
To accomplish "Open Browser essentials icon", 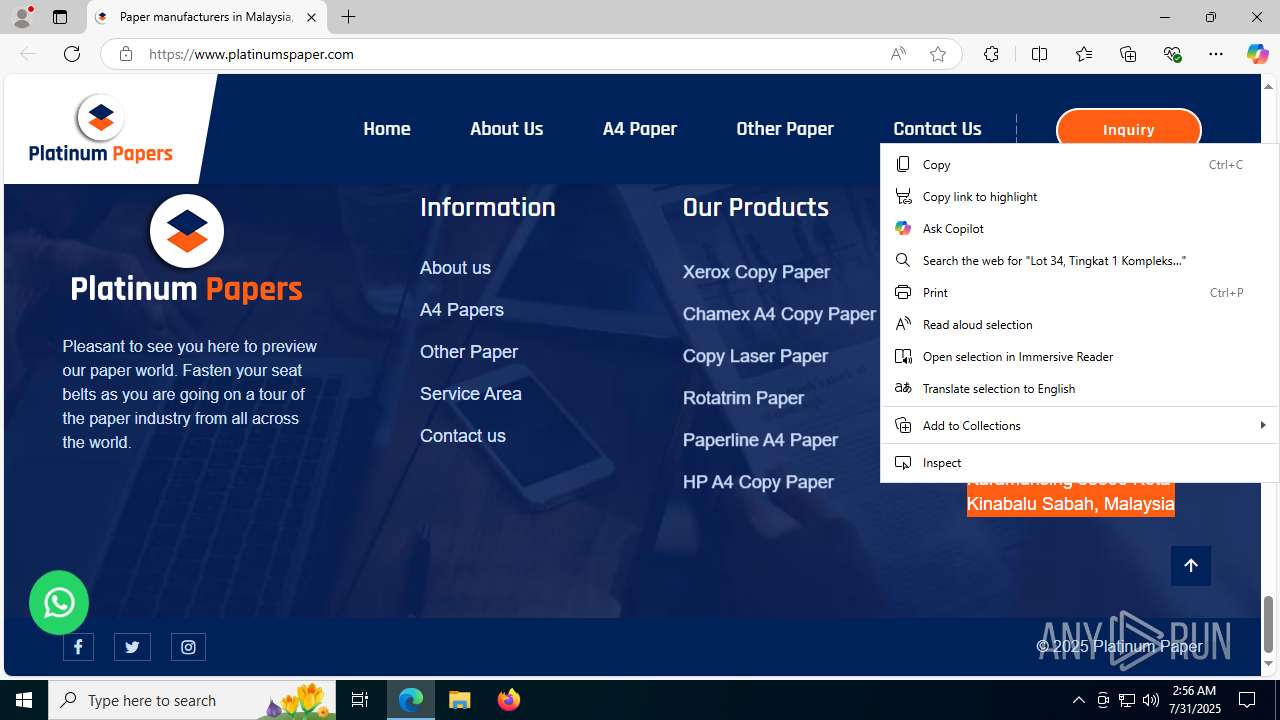I will click(x=1172, y=54).
